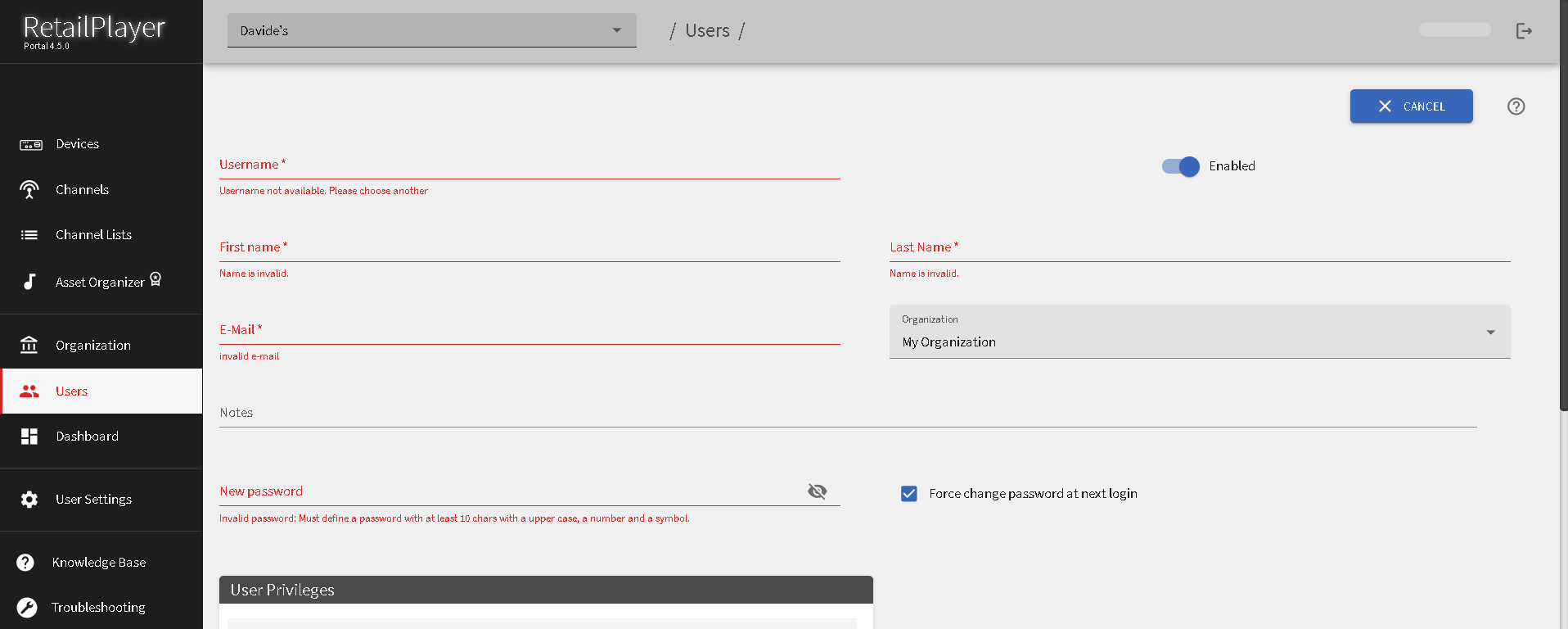Click the logout icon in top bar
Image resolution: width=1568 pixels, height=629 pixels.
coord(1524,31)
